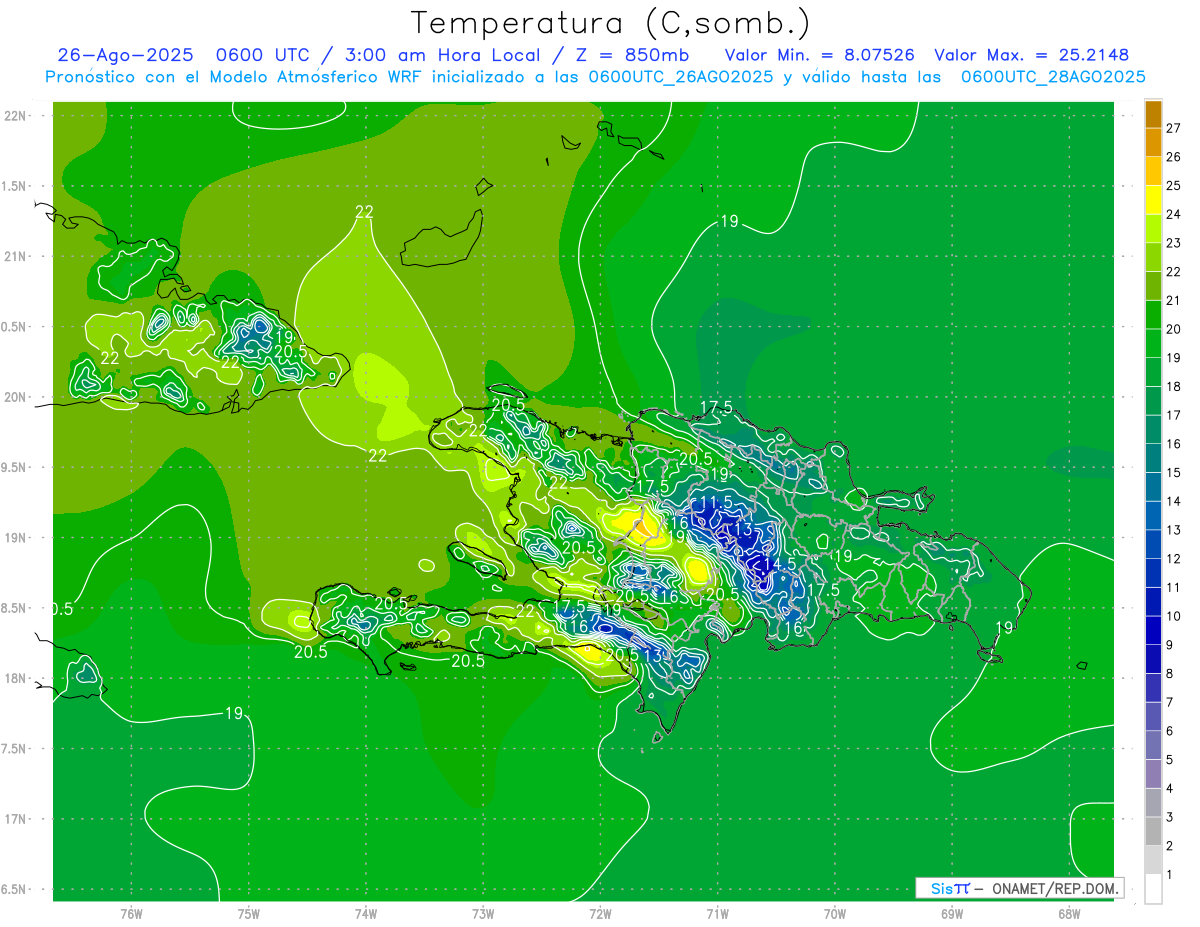Click the '73W' longitude axis label
The width and height of the screenshot is (1200, 927).
pyautogui.click(x=483, y=913)
